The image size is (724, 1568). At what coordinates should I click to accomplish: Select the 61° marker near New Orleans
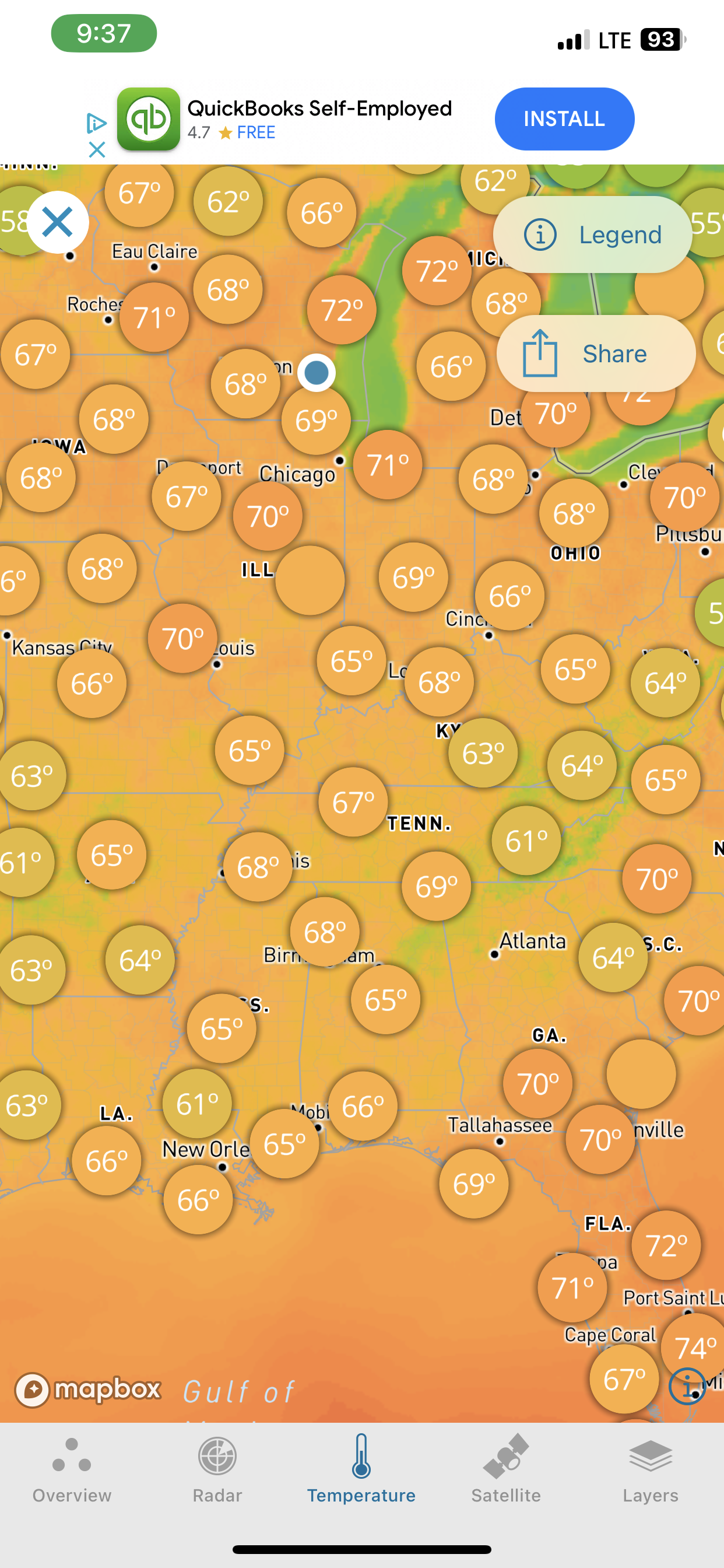point(197,1104)
